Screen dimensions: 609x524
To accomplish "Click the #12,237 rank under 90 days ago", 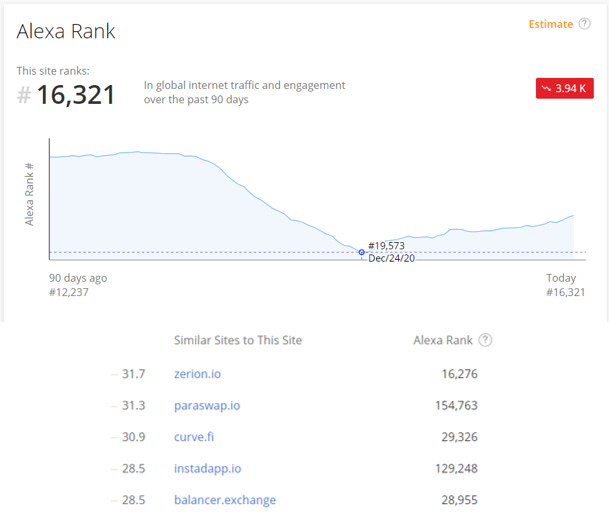I will click(x=69, y=292).
